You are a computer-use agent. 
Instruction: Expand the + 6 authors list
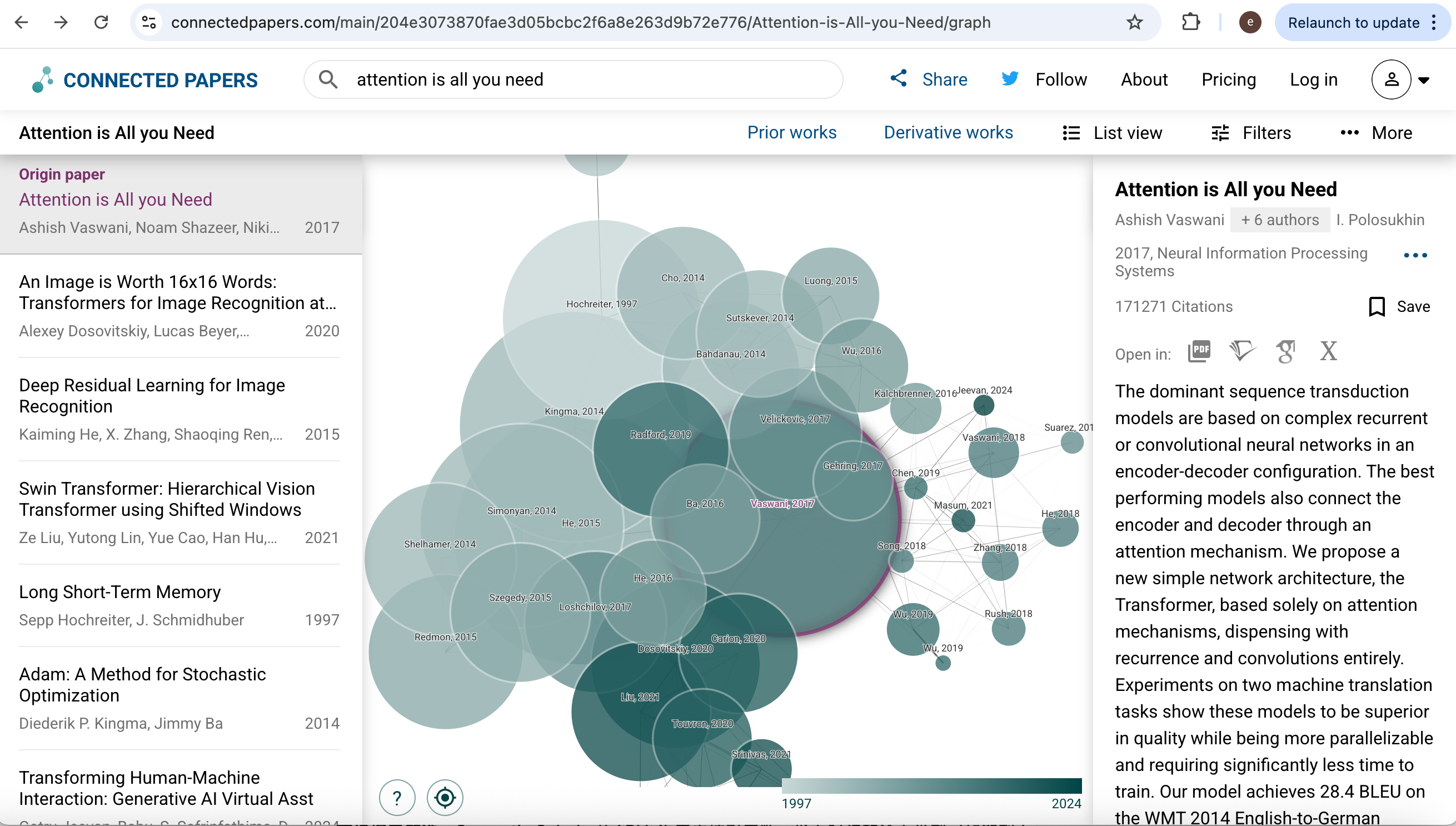pos(1280,220)
